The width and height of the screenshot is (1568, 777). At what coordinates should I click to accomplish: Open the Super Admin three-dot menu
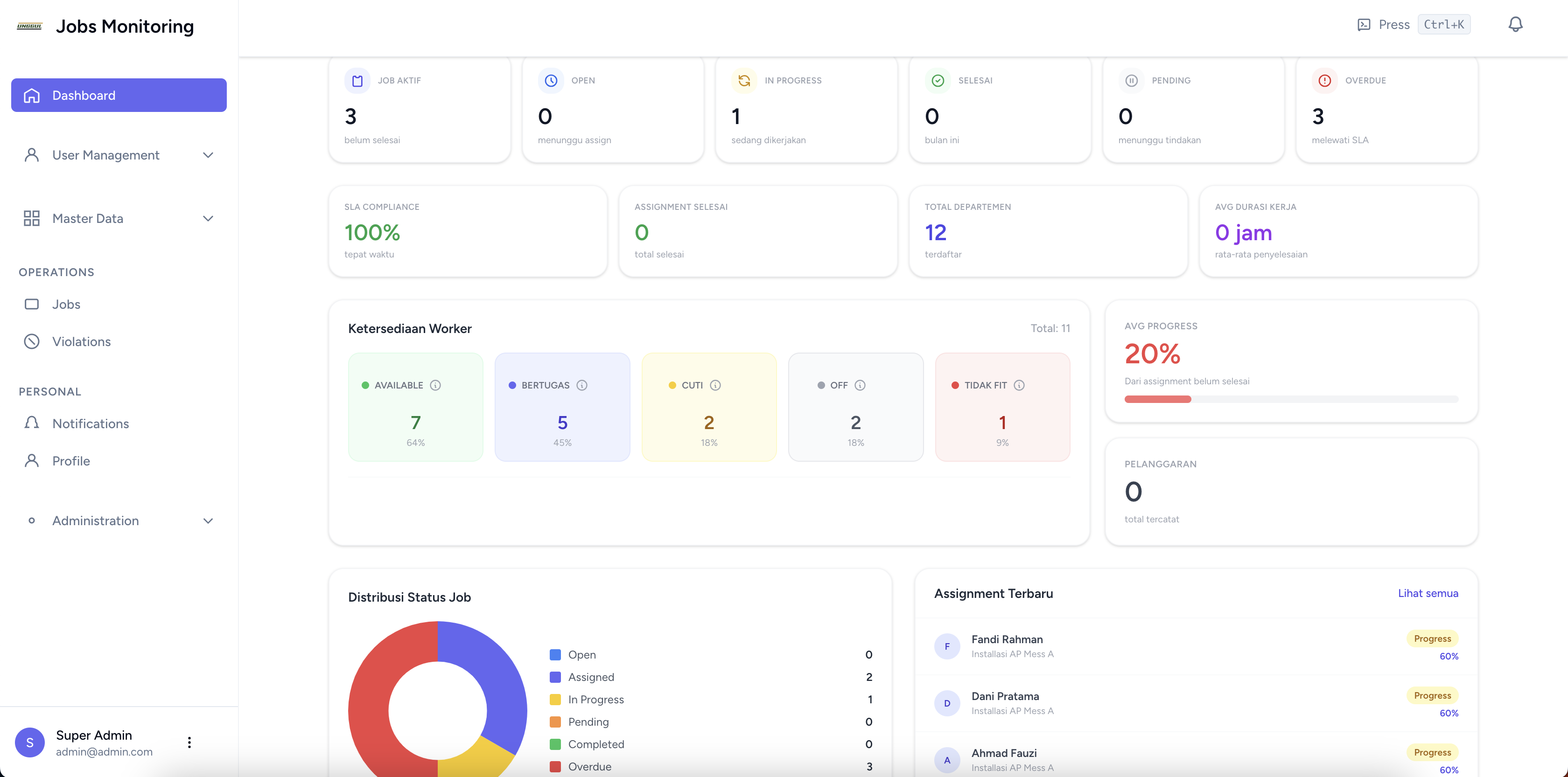[189, 742]
